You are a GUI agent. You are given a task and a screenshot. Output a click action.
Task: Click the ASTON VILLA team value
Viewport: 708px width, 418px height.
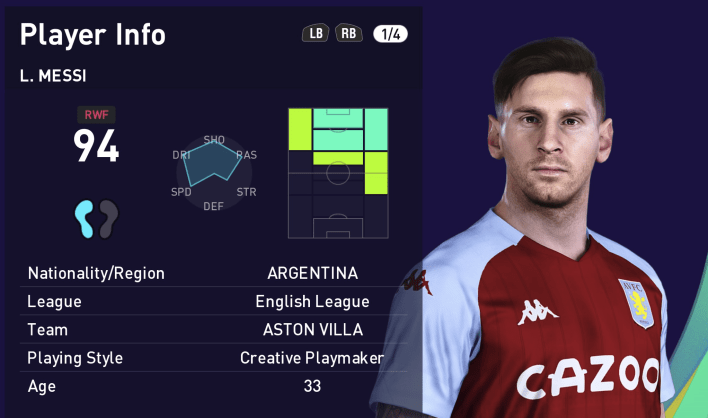pyautogui.click(x=313, y=330)
